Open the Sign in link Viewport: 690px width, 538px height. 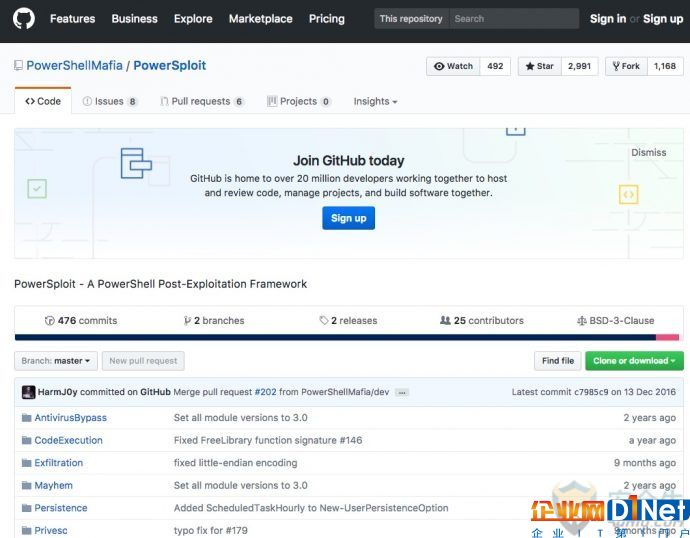(608, 18)
